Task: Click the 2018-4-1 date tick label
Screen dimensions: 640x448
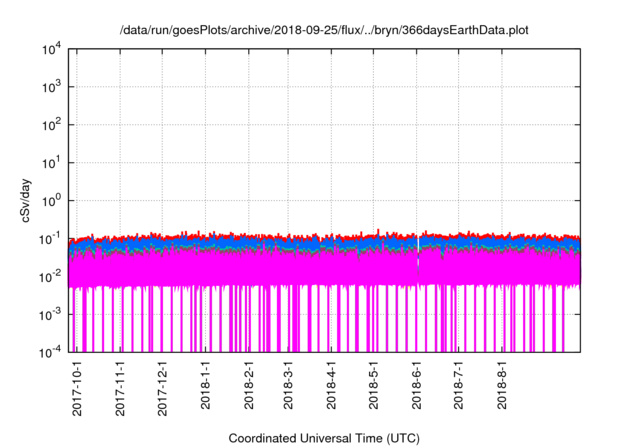Action: (331, 384)
